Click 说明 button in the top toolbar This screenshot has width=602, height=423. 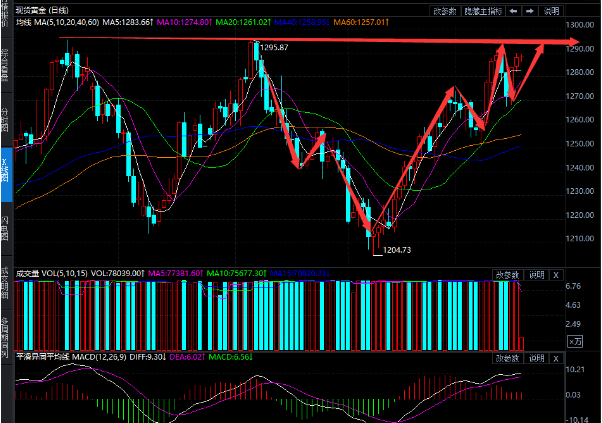click(x=553, y=9)
